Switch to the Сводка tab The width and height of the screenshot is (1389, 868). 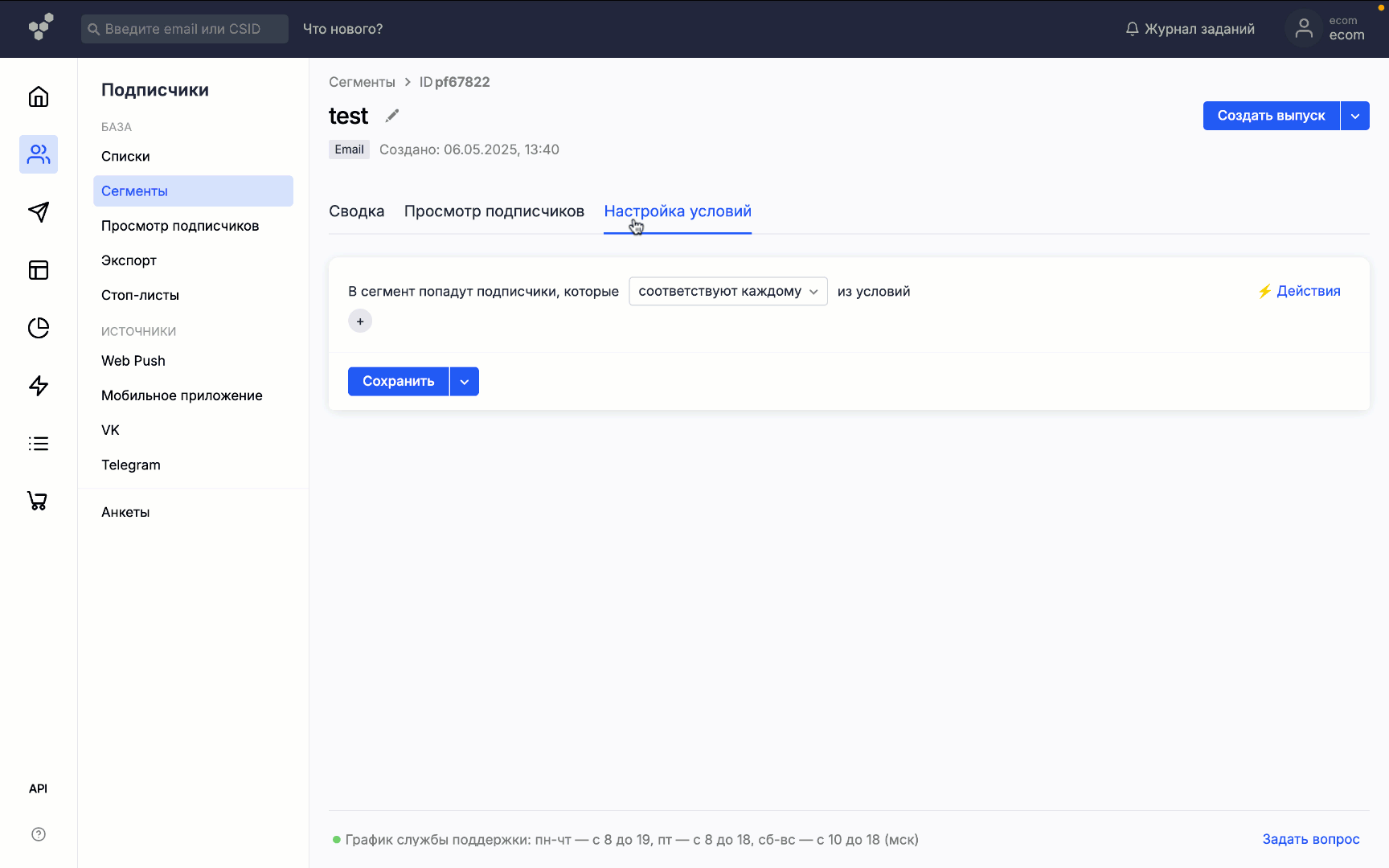coord(356,211)
